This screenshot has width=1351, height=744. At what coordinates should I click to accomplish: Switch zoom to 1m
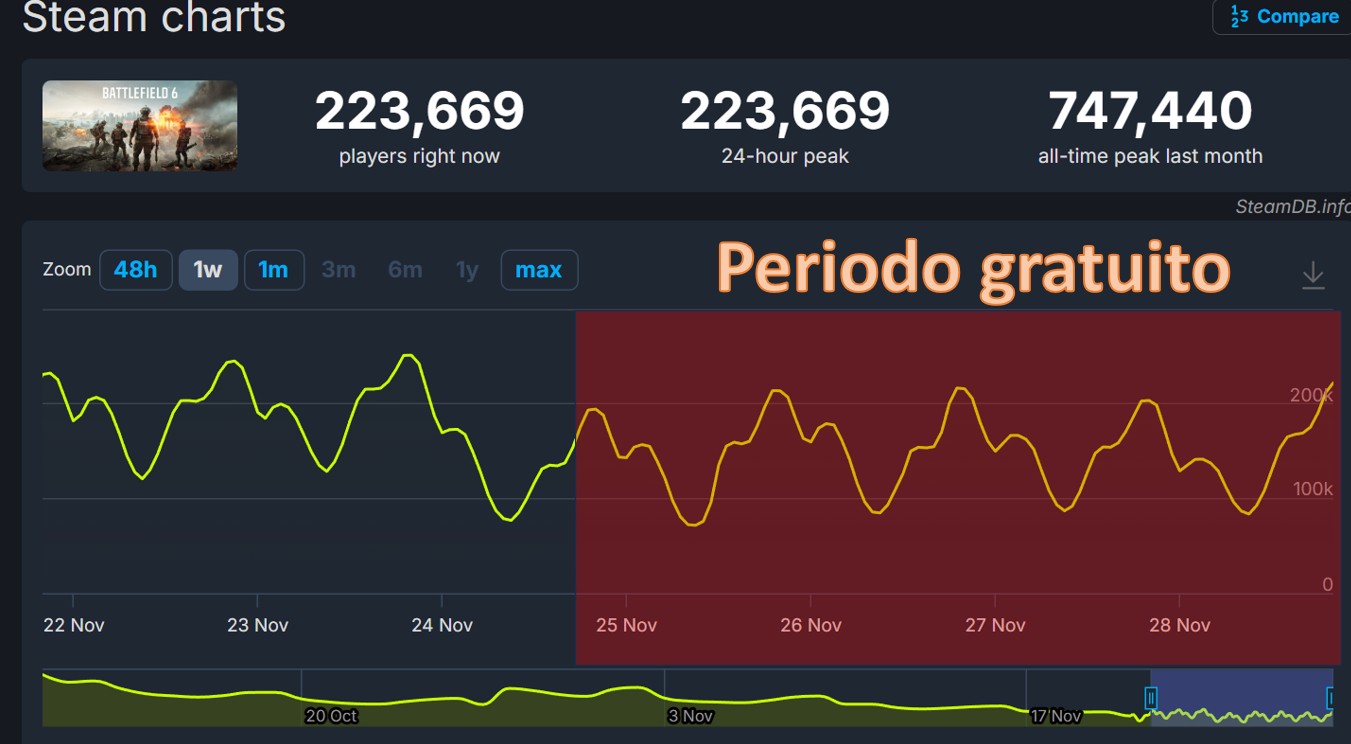[273, 270]
